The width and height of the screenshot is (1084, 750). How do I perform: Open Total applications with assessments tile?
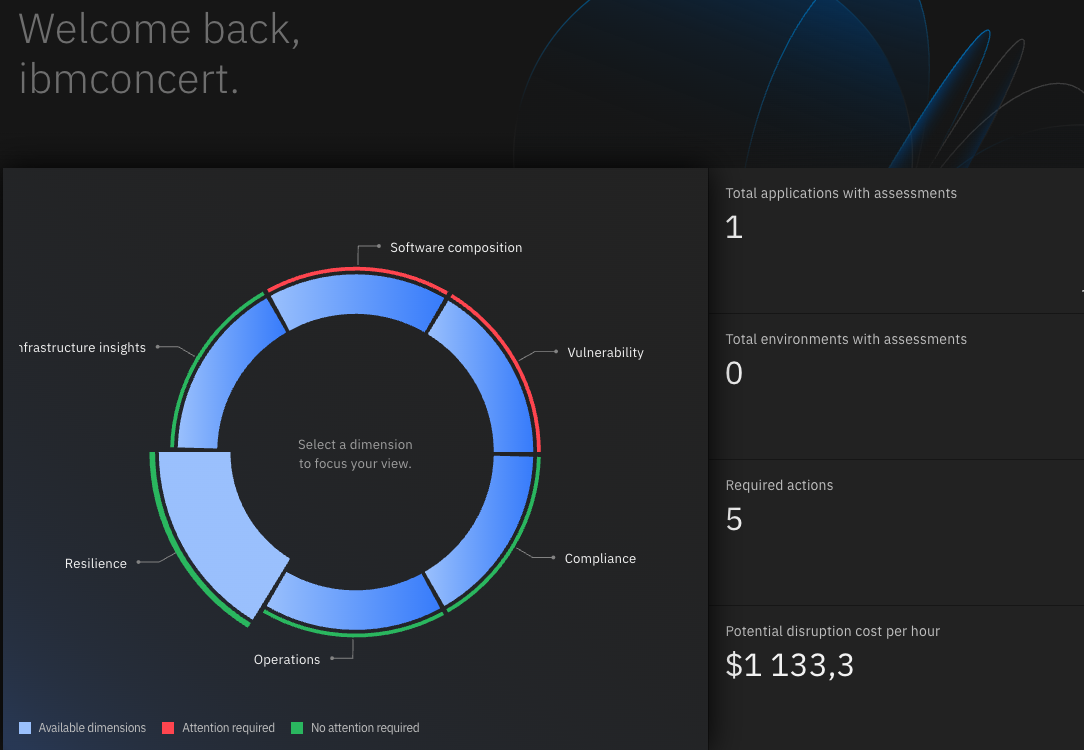[x=896, y=241]
